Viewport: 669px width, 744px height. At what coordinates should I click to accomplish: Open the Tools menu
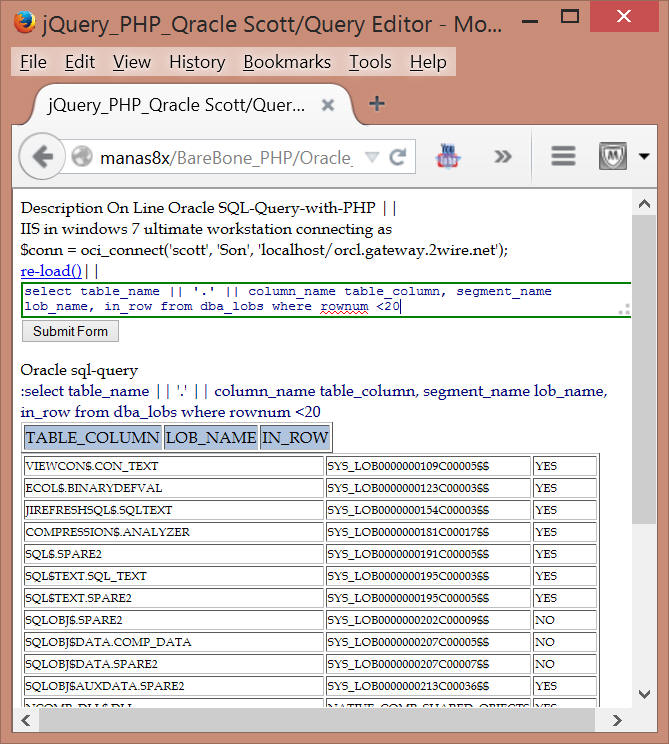point(370,62)
